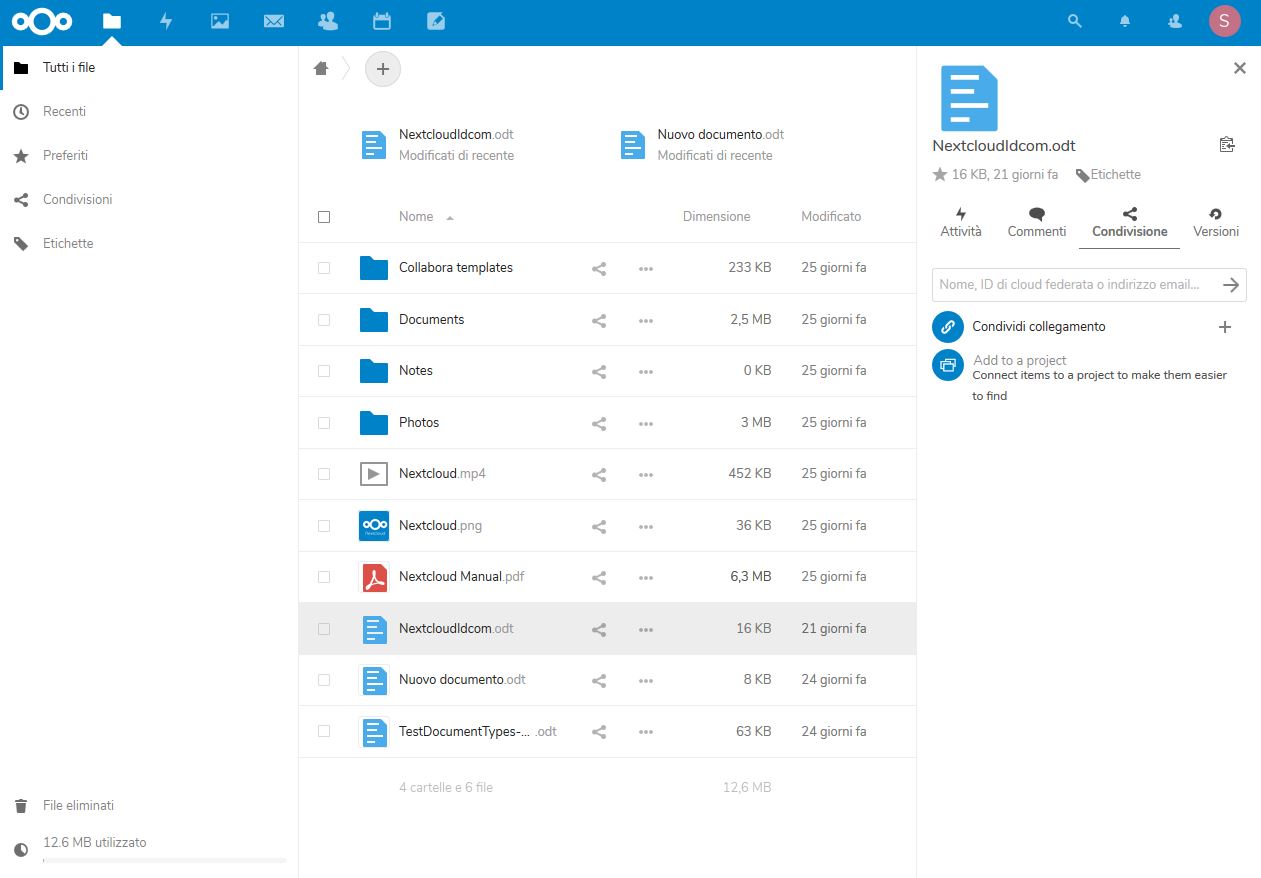Switch to the Attività tab
Screen dimensions: 1261x878
(x=961, y=223)
